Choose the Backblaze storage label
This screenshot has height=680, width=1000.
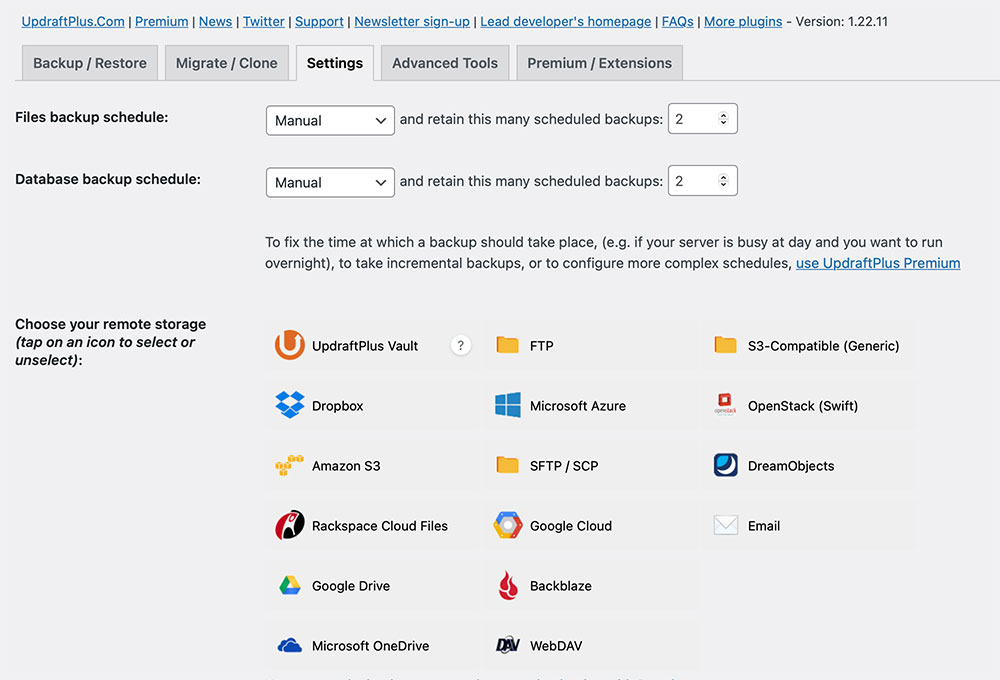point(561,586)
